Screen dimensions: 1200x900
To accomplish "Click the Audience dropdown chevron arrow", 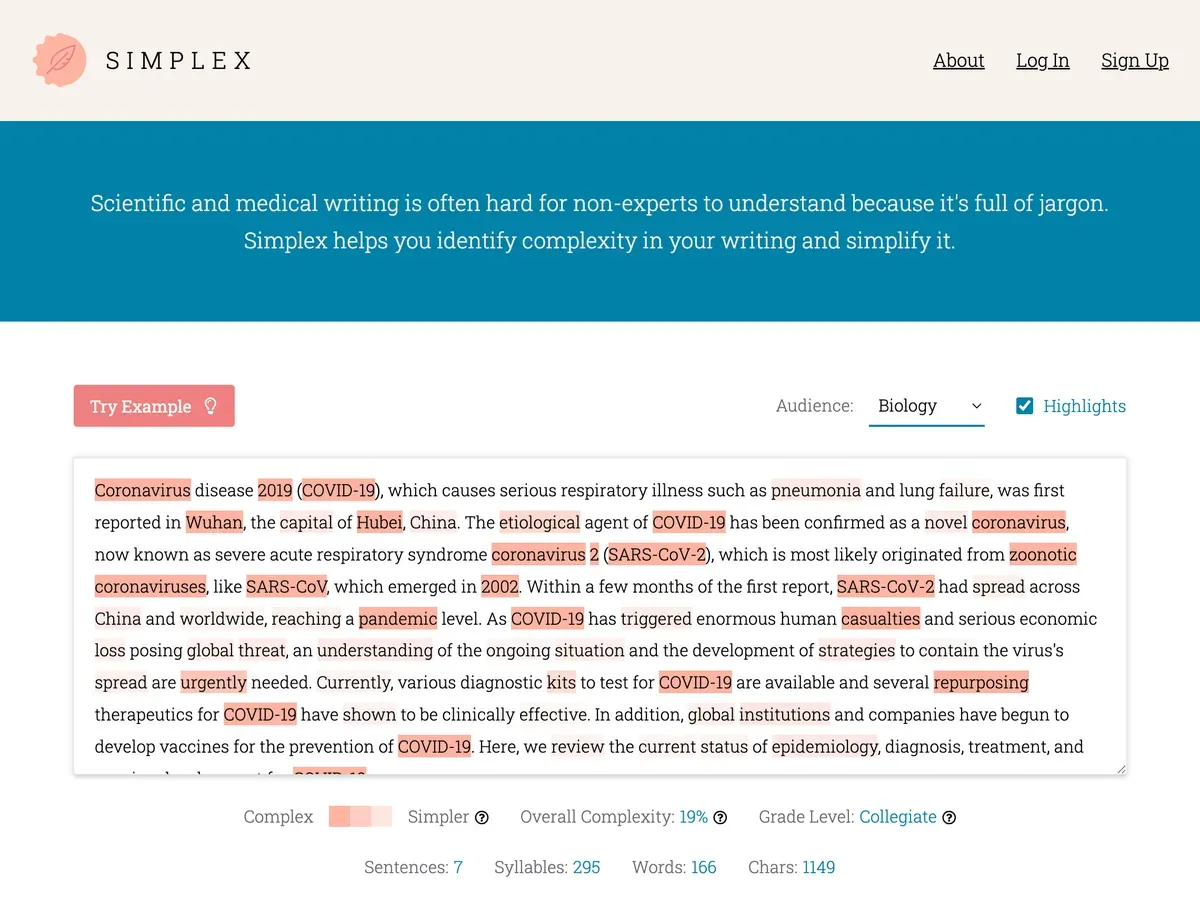I will (977, 406).
